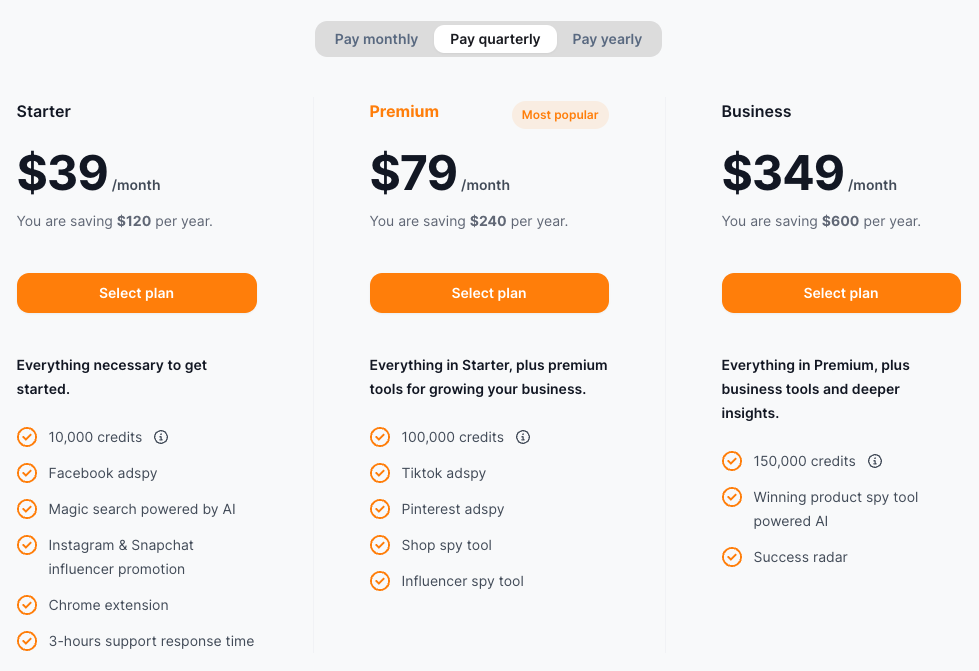Screen dimensions: 979x671
Task: Click the info icon beside 150,000 credits
Action: (x=875, y=461)
